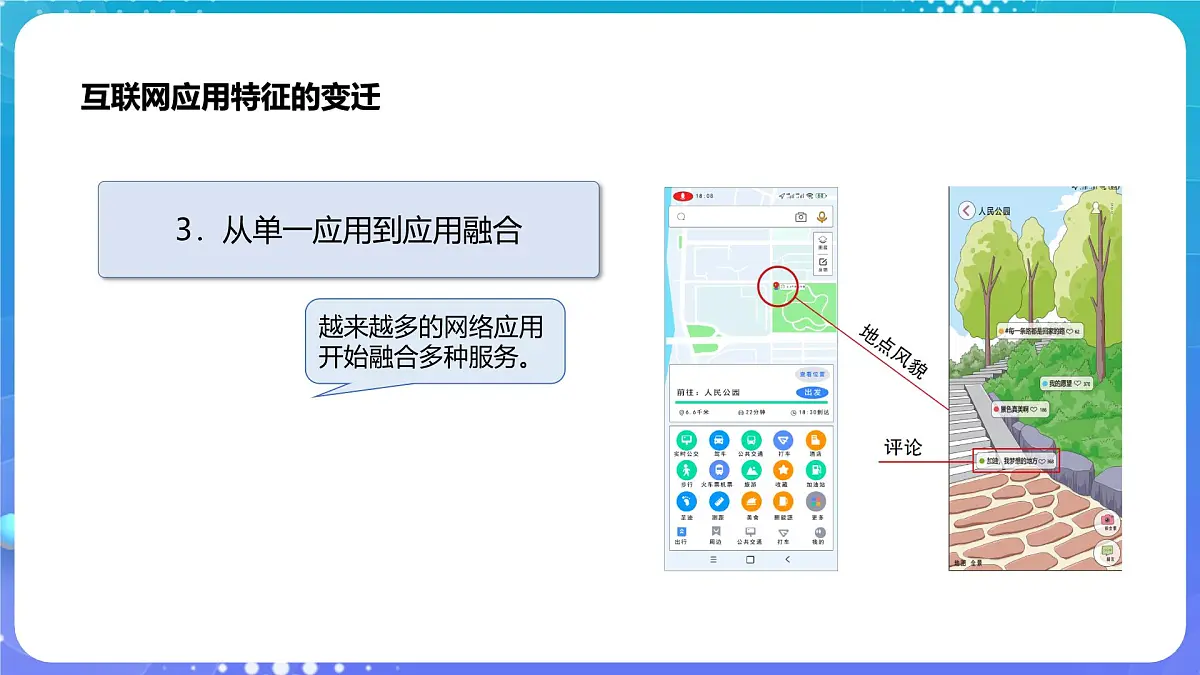Open the comment 每一条路都是回家的路
Screen dimensions: 1200x675
coord(1039,330)
